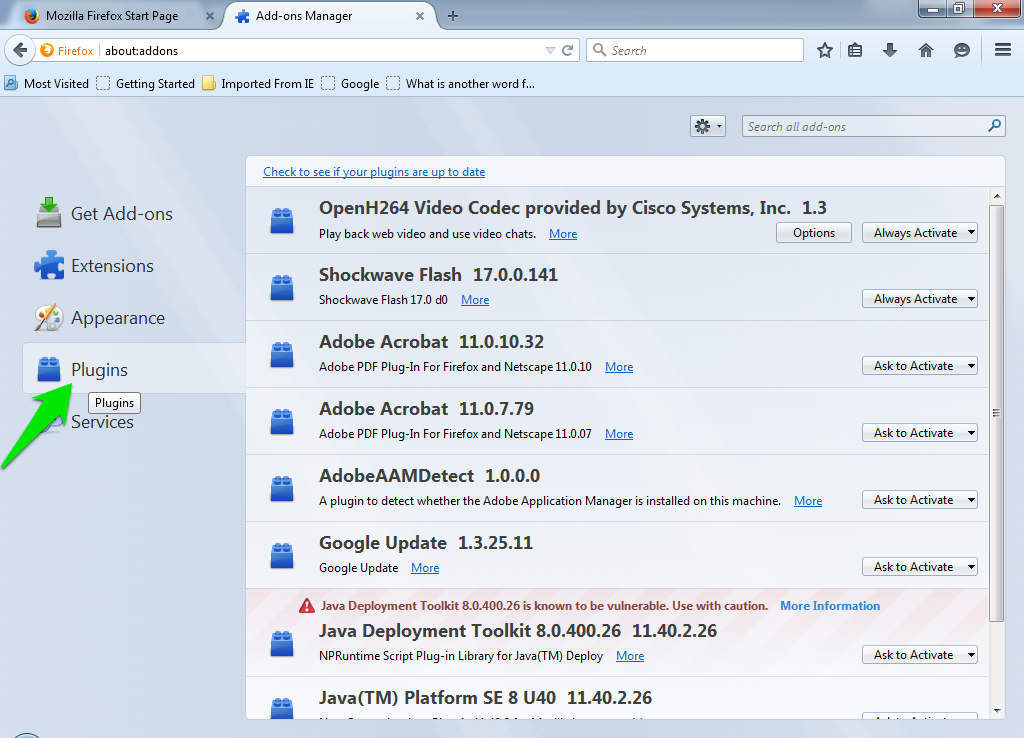
Task: Select the Extensions puzzle icon
Action: pos(49,265)
